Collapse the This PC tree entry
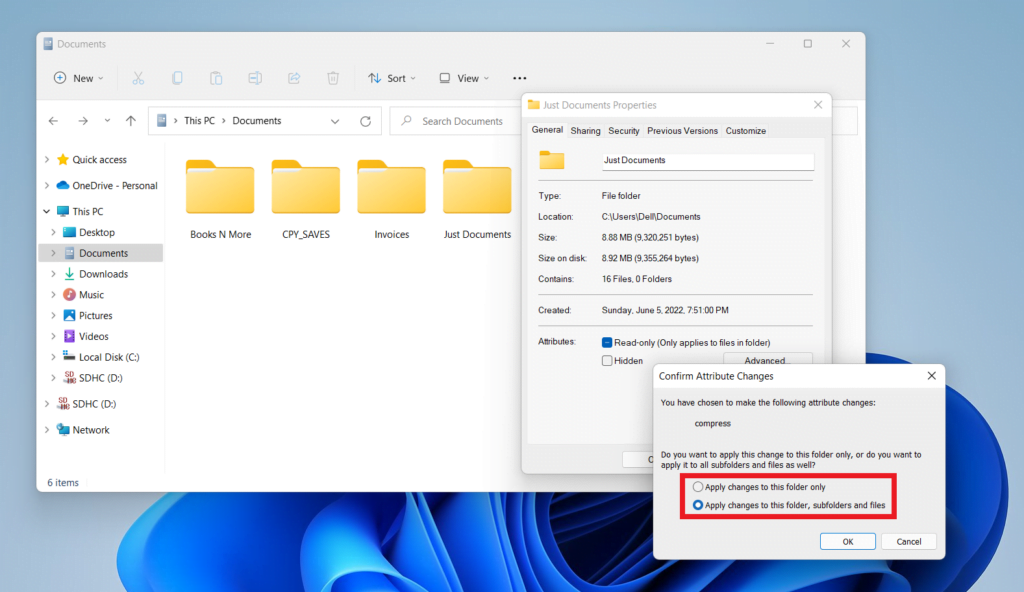Viewport: 1024px width, 592px height. coord(46,211)
